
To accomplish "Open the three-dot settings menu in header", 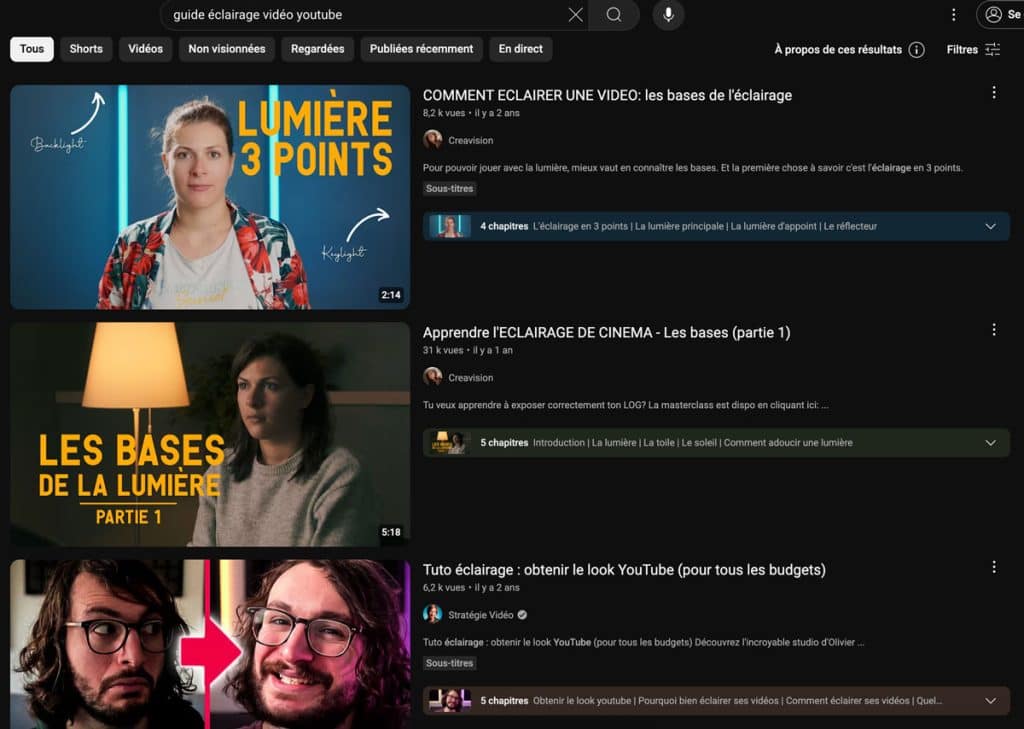I will coord(953,15).
